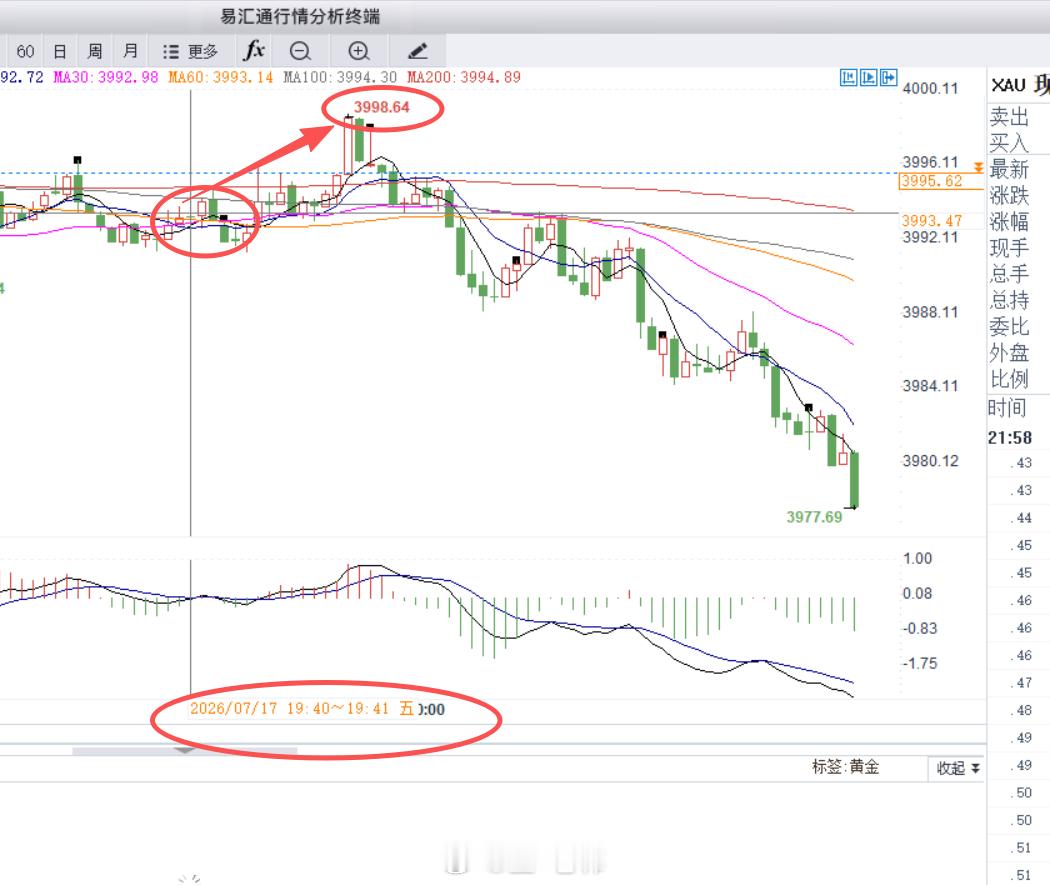Click the 标签:黄金 tag label
The image size is (1050, 885).
pos(845,767)
